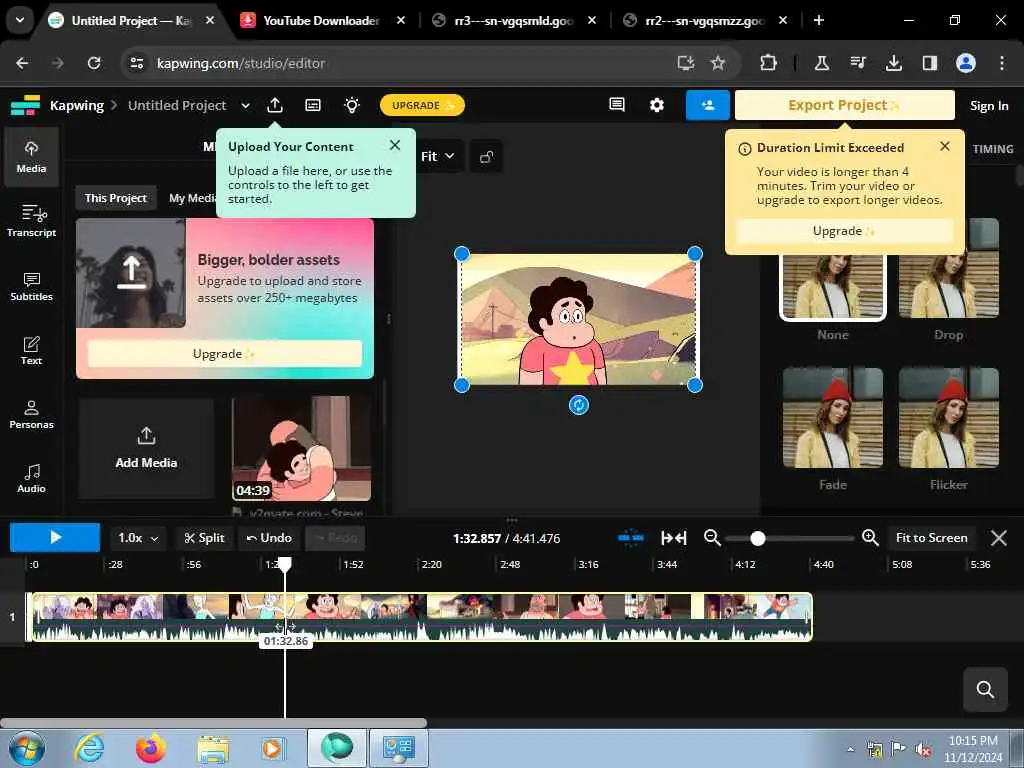Open the comments icon
Viewport: 1024px width, 768px height.
617,104
